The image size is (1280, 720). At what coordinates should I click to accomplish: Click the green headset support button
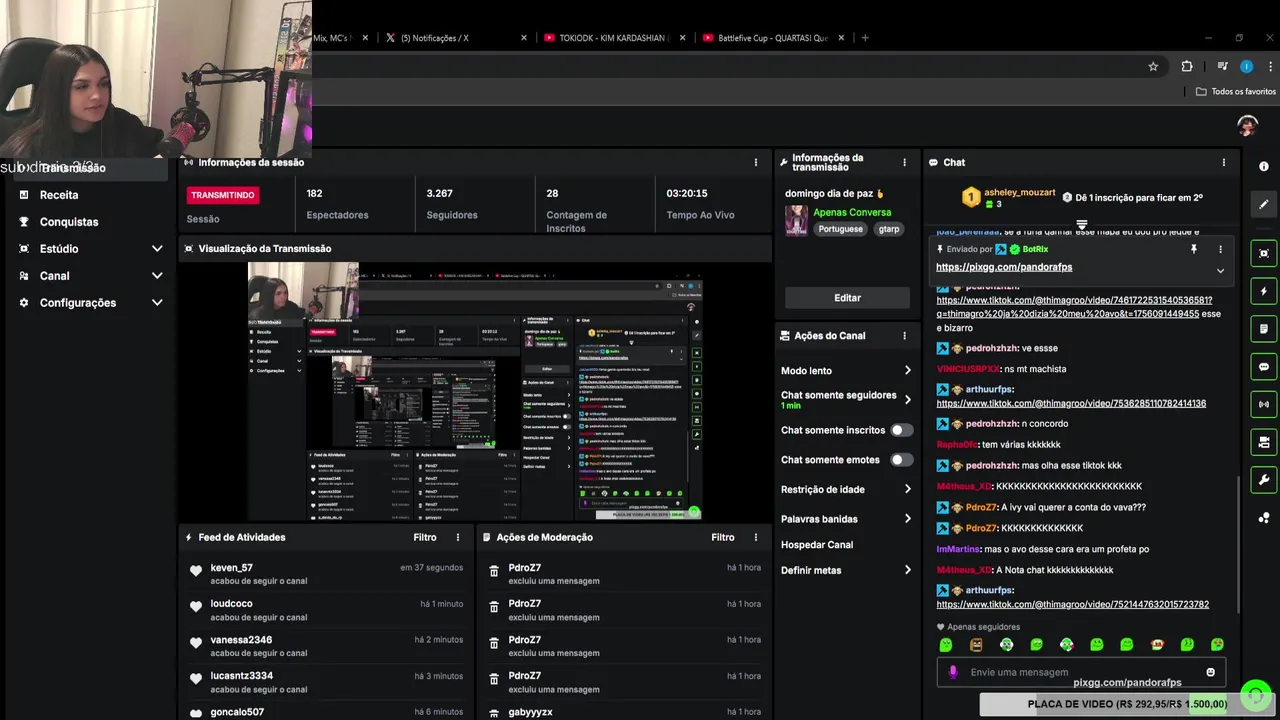[1255, 694]
